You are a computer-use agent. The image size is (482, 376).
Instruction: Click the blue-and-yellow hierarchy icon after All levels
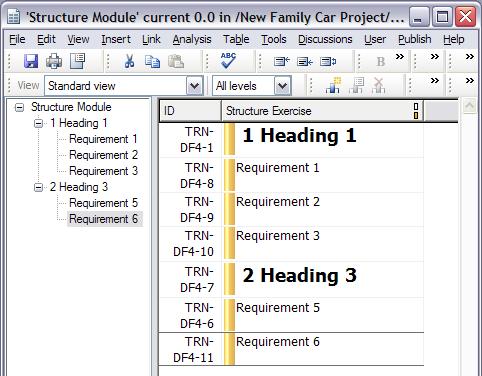tap(333, 86)
